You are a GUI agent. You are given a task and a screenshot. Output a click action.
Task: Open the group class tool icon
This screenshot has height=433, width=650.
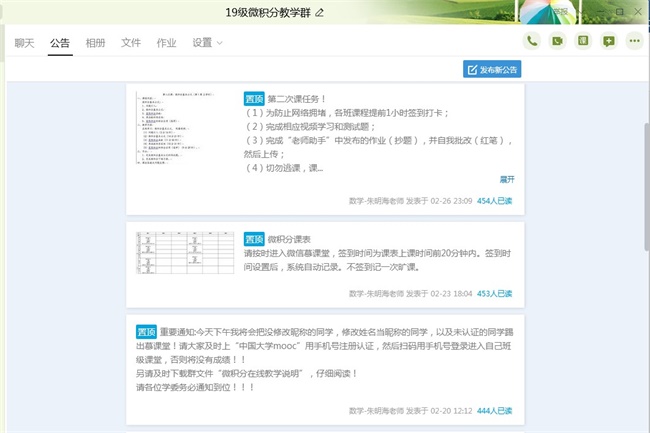point(584,41)
